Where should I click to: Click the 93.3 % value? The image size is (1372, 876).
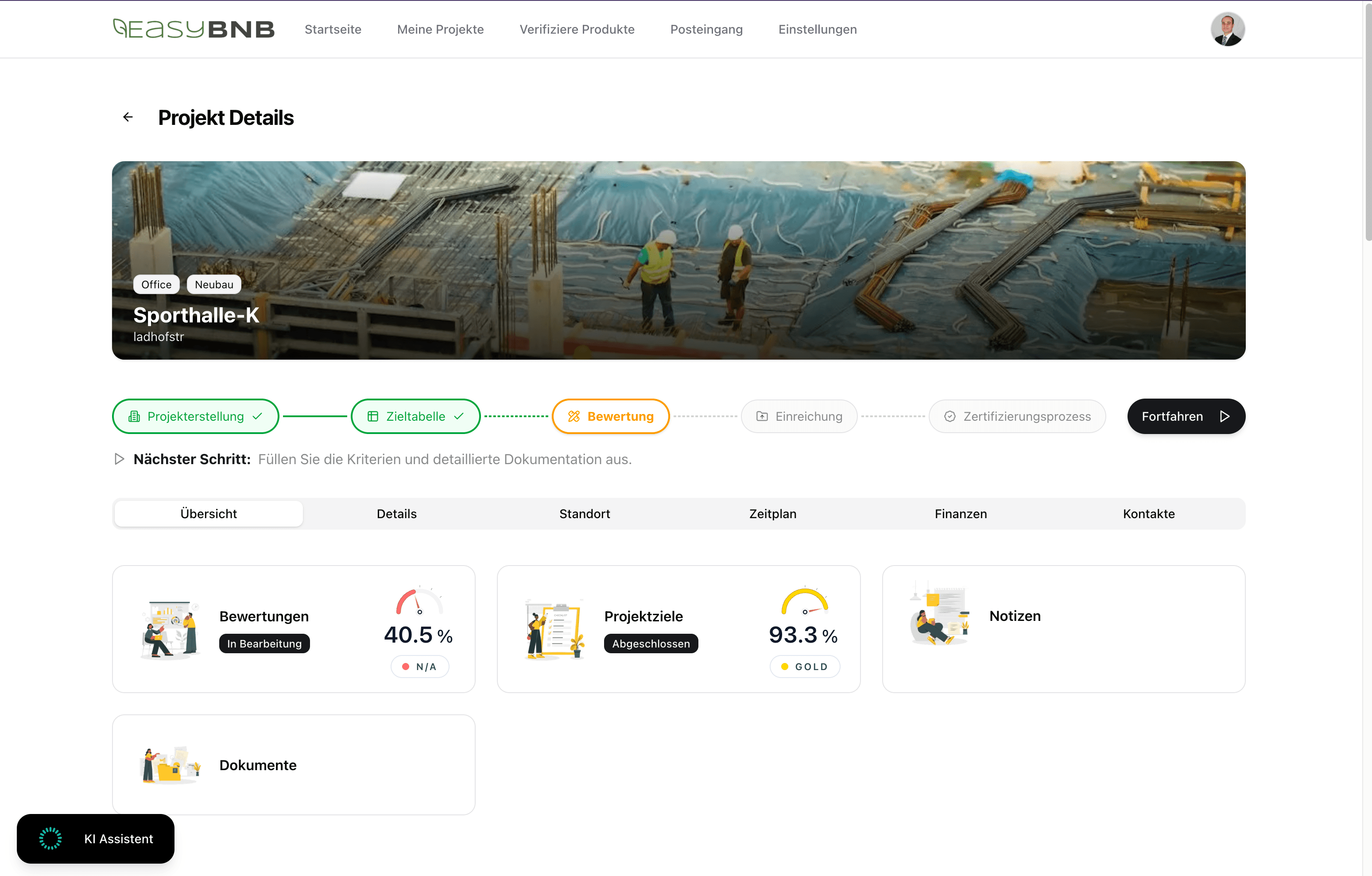[803, 635]
